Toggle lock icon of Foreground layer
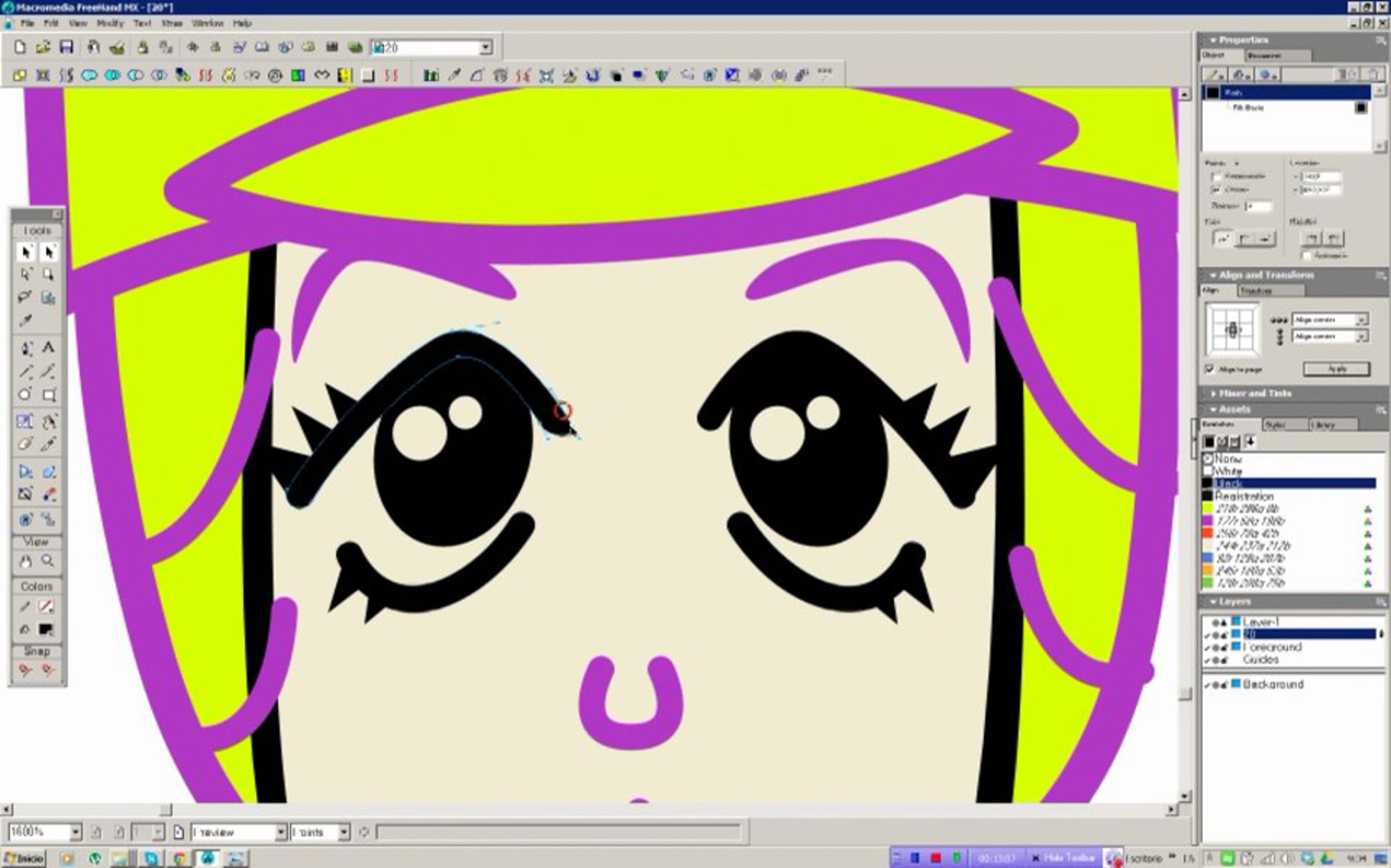The image size is (1391, 868). [x=1224, y=648]
